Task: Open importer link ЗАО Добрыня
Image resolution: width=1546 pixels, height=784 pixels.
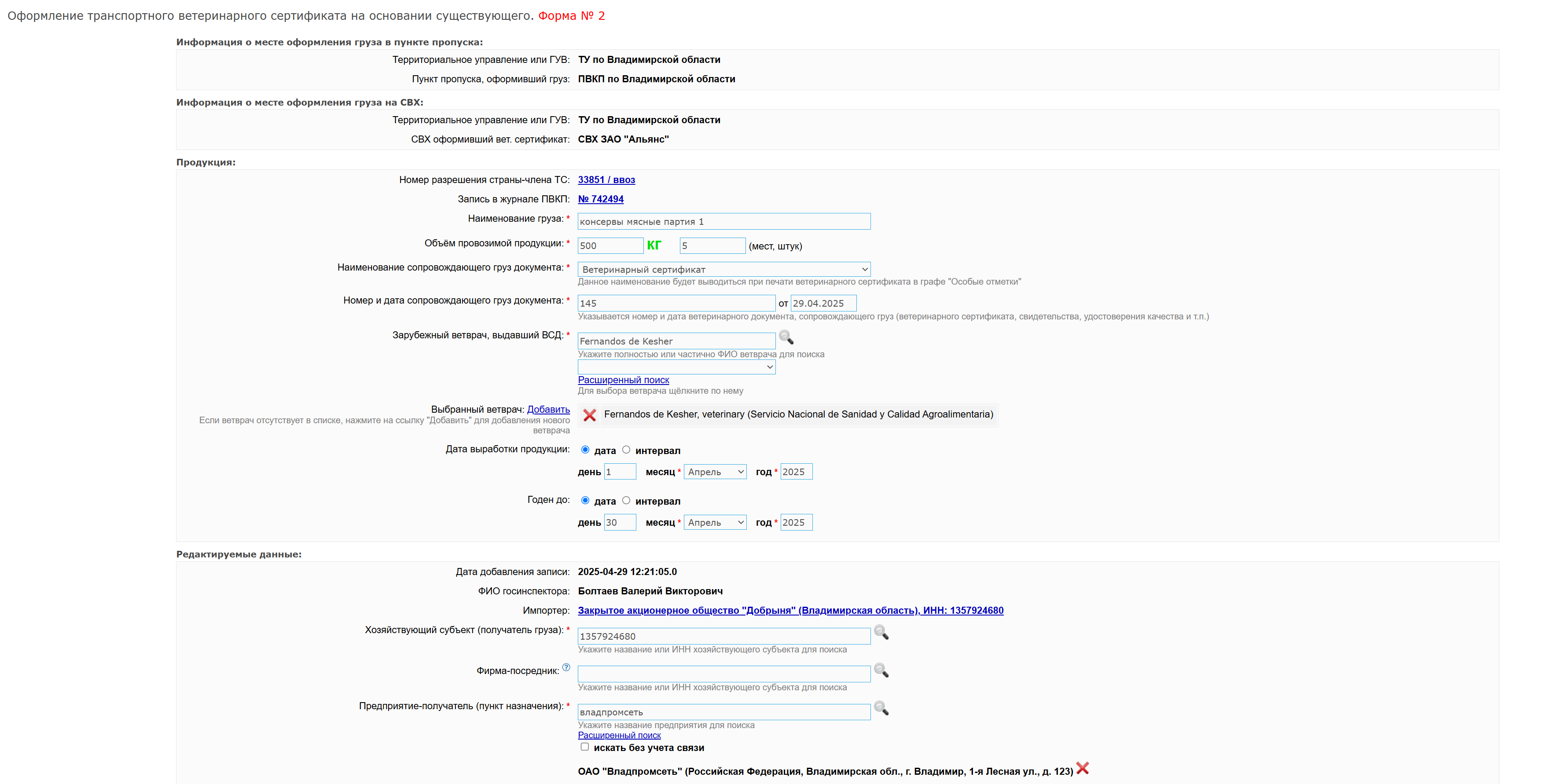Action: [x=790, y=610]
